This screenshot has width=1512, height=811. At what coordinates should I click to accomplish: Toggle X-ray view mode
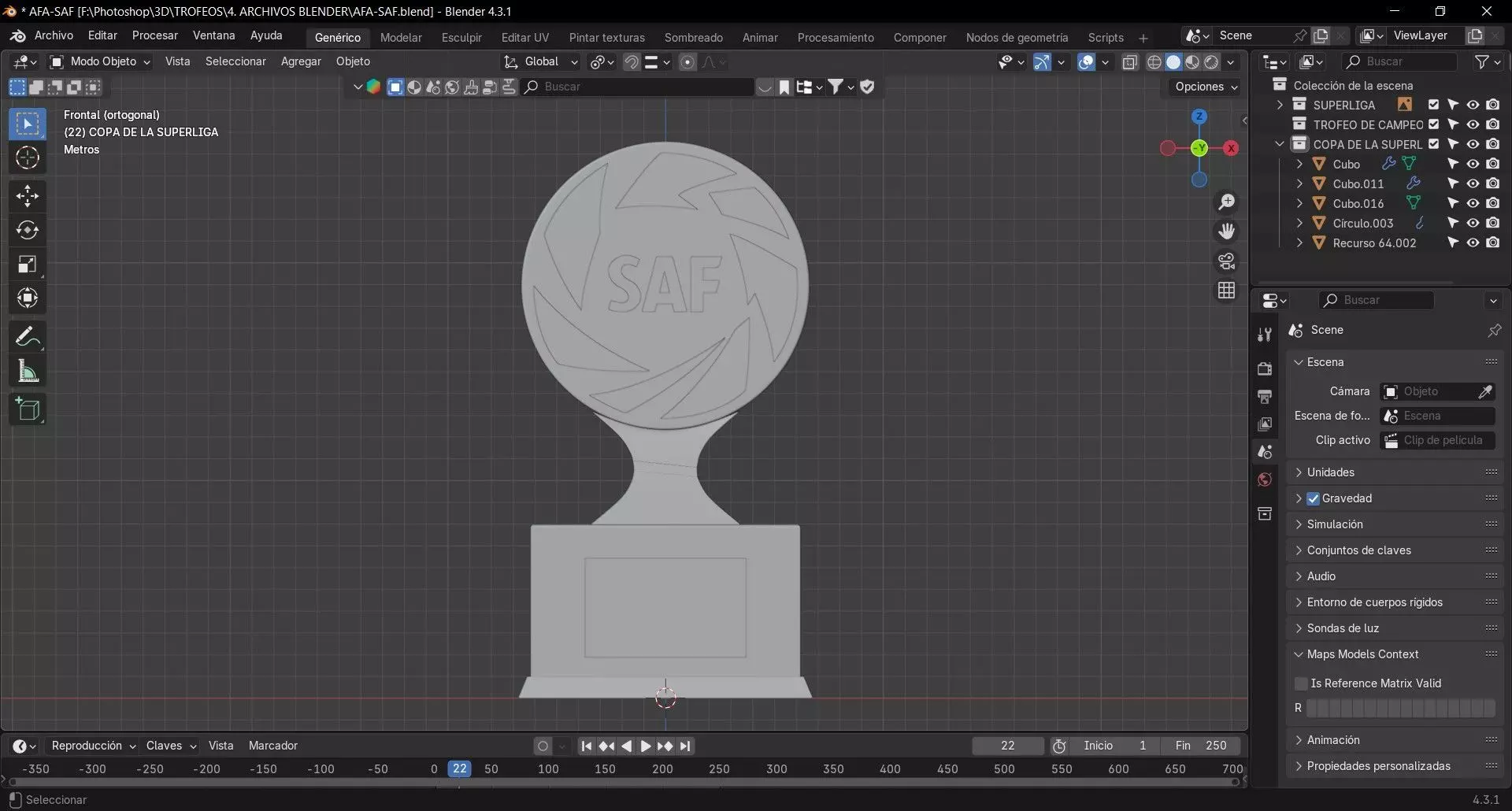[1129, 62]
